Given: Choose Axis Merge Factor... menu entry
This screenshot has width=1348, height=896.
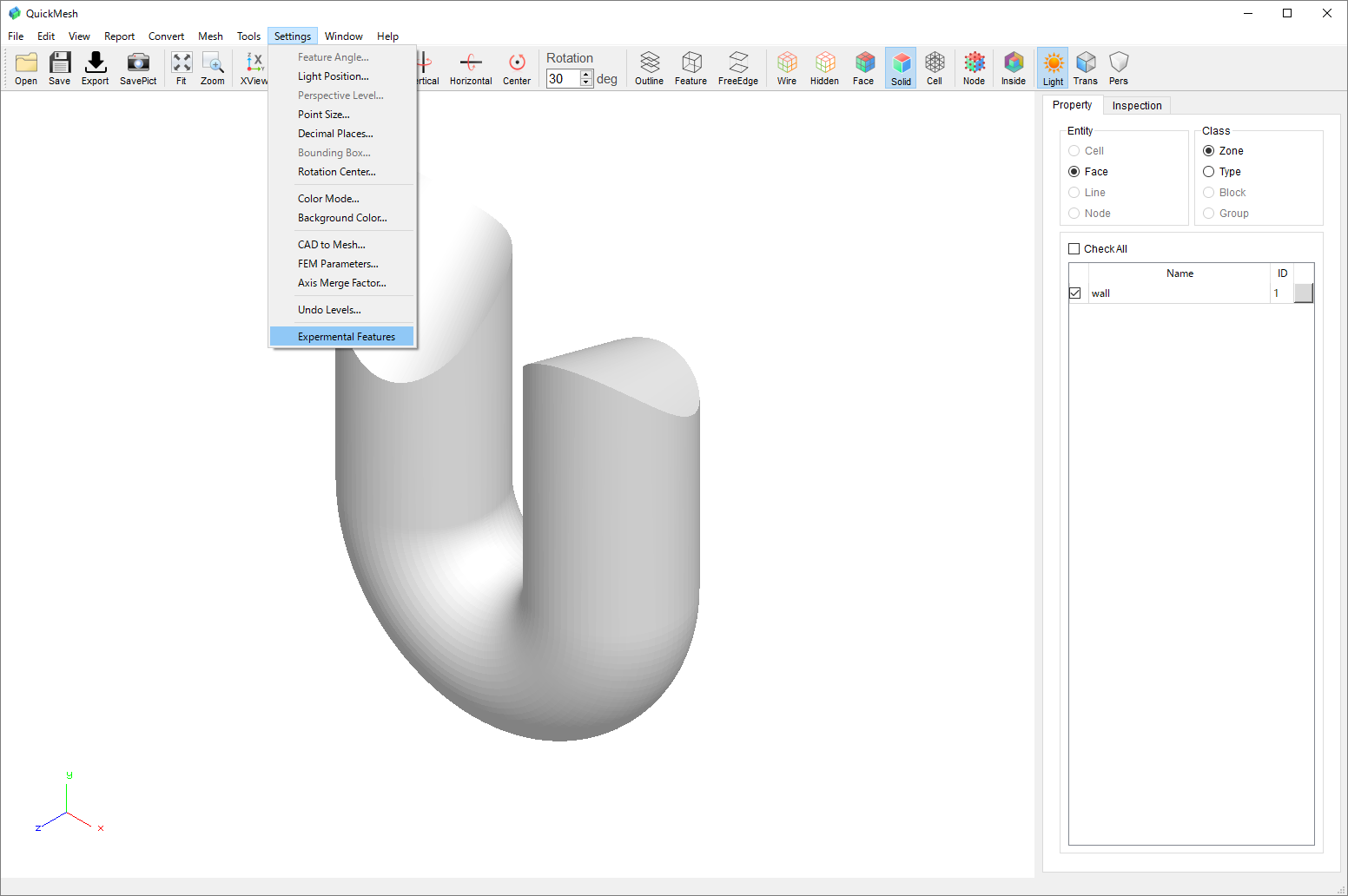Looking at the screenshot, I should coord(342,283).
